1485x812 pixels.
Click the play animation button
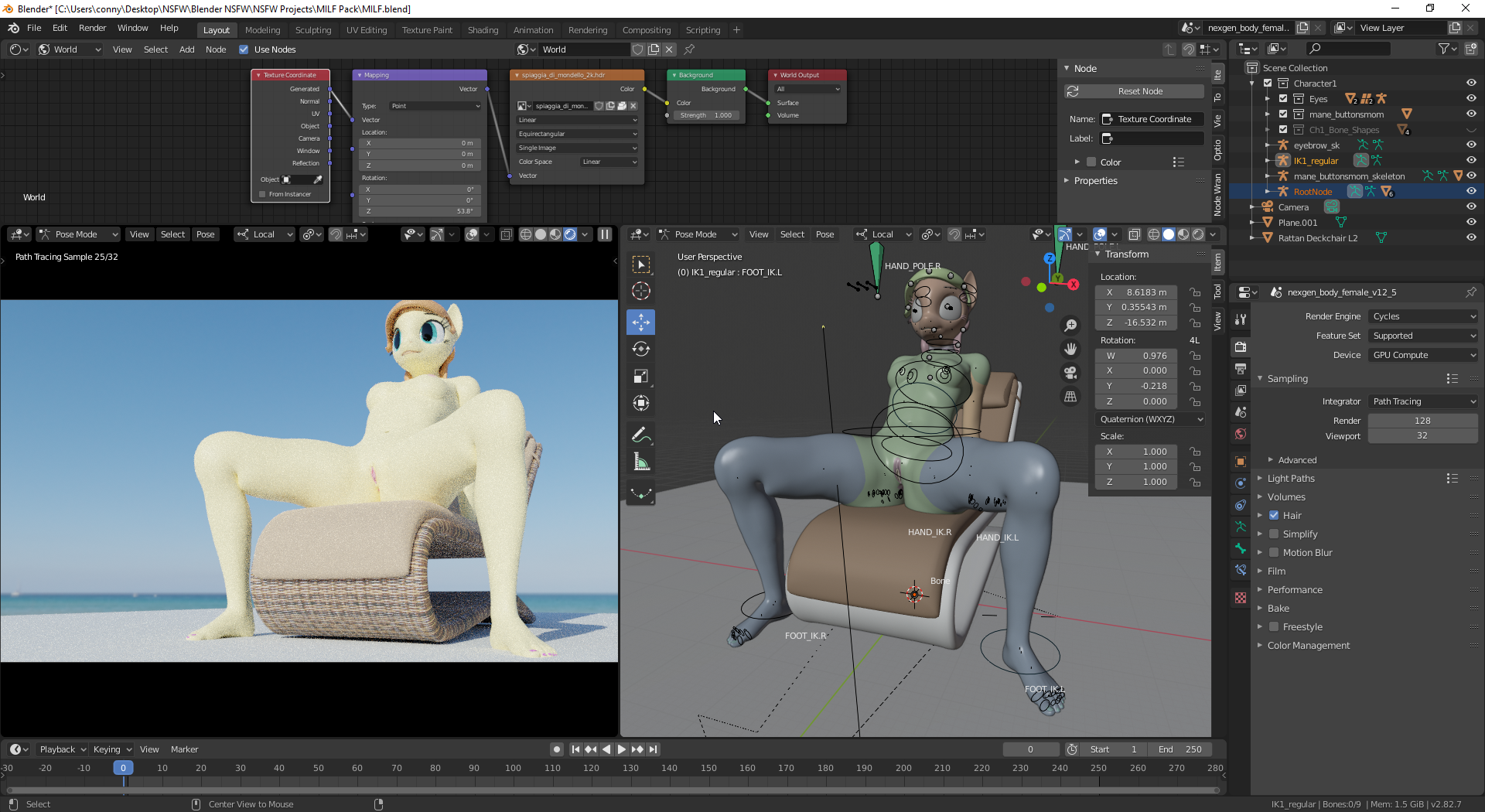click(x=621, y=749)
